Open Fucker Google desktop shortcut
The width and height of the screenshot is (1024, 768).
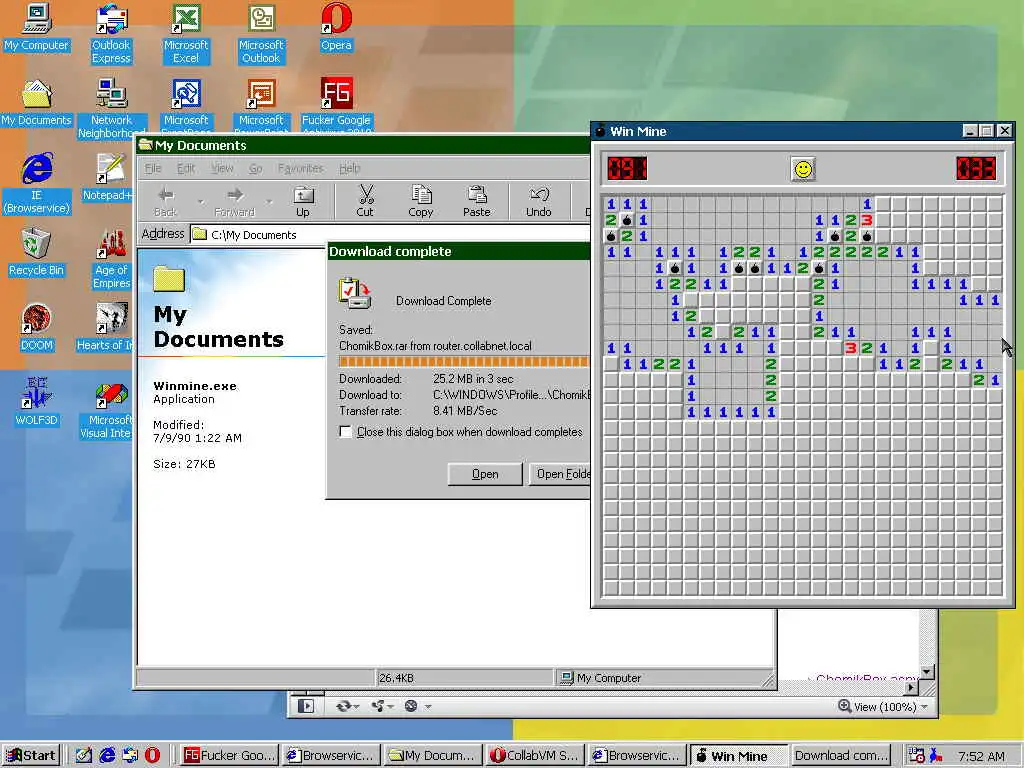tap(336, 106)
